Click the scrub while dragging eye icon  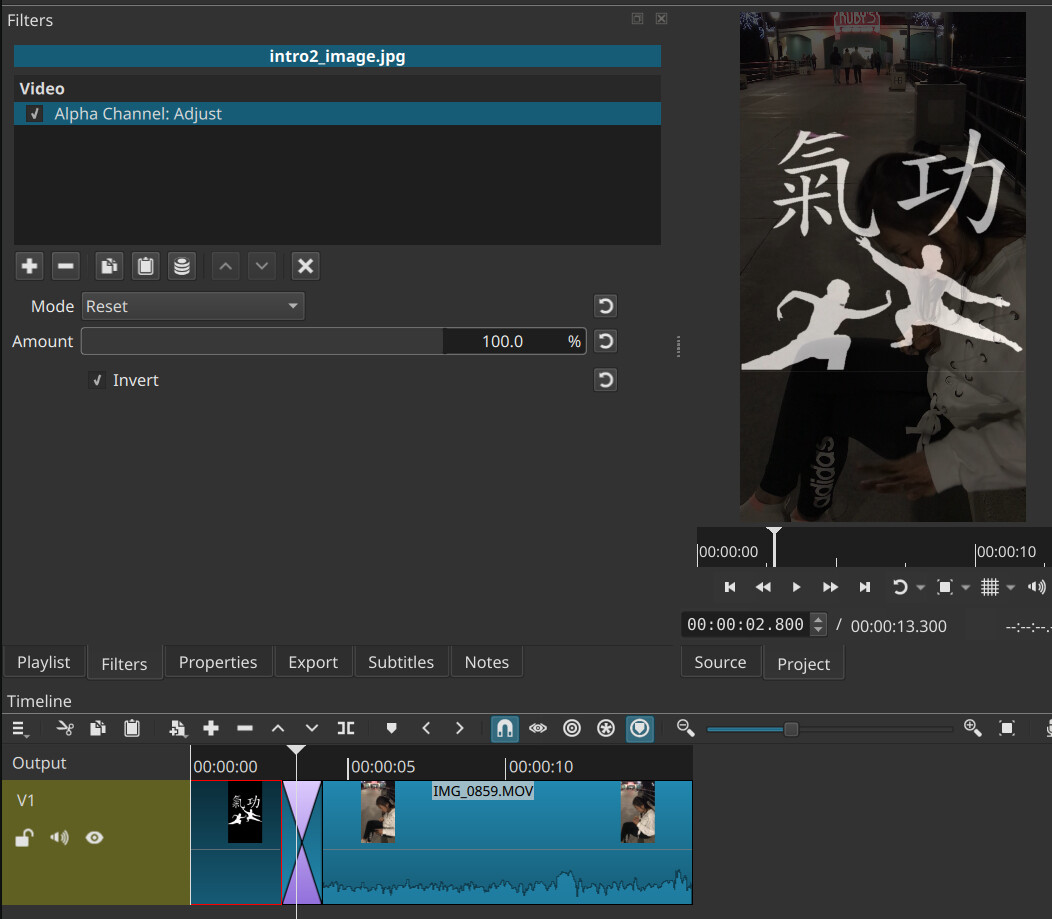tap(538, 728)
